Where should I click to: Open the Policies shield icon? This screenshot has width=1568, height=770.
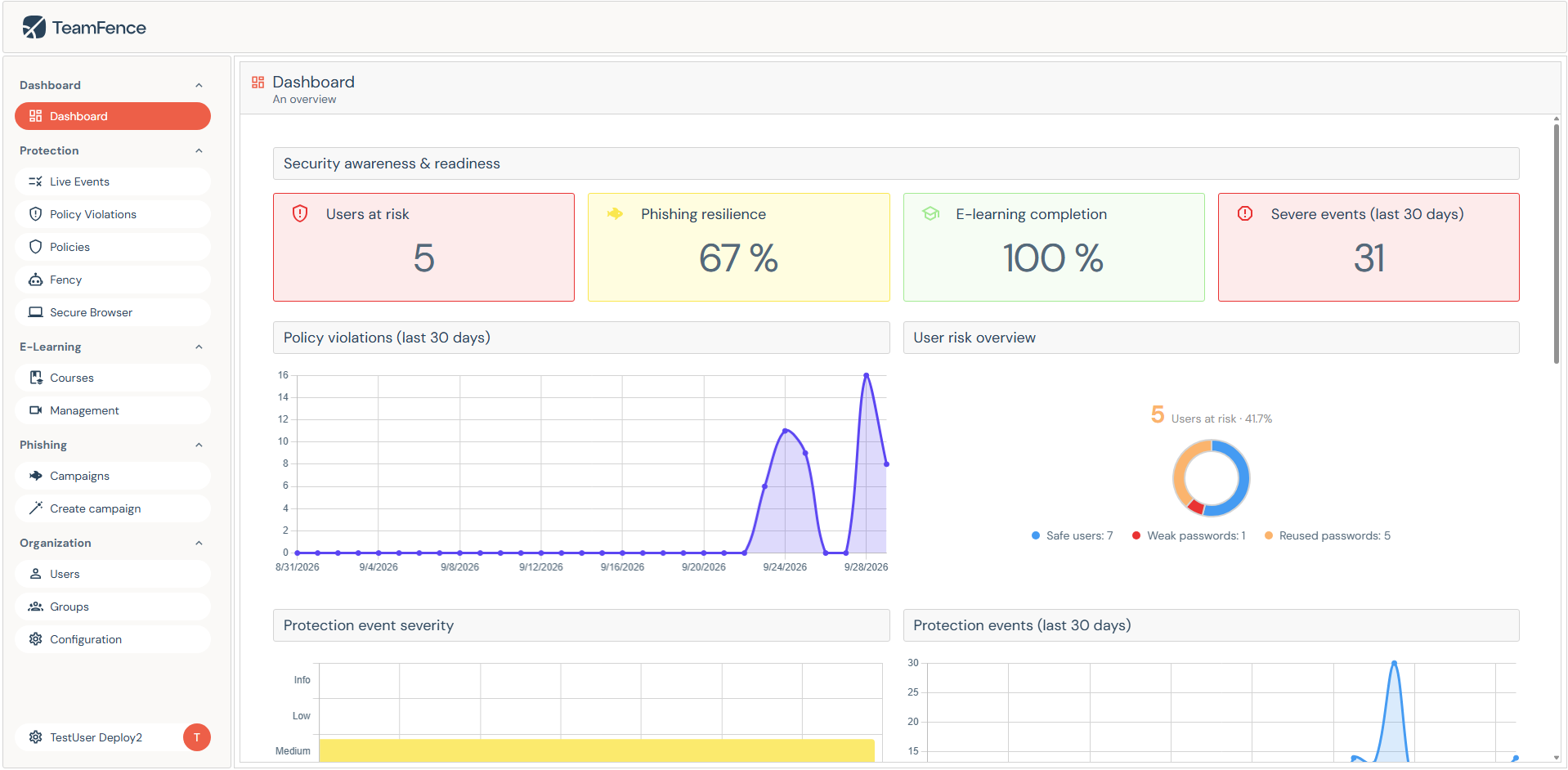[35, 247]
